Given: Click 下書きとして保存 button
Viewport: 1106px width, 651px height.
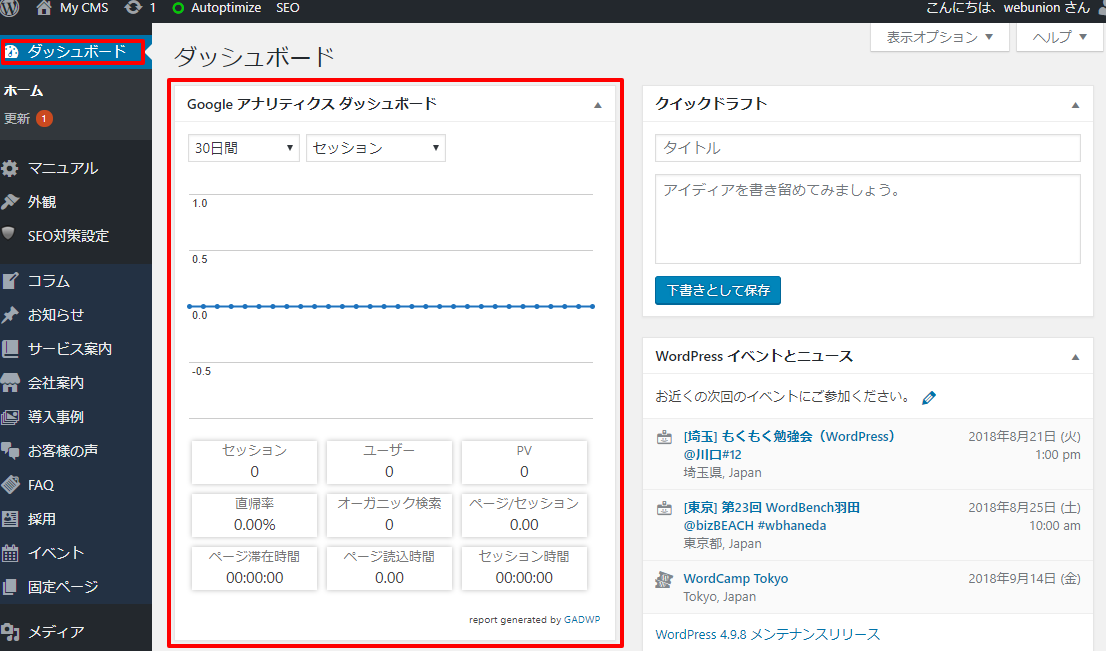Looking at the screenshot, I should pos(717,291).
